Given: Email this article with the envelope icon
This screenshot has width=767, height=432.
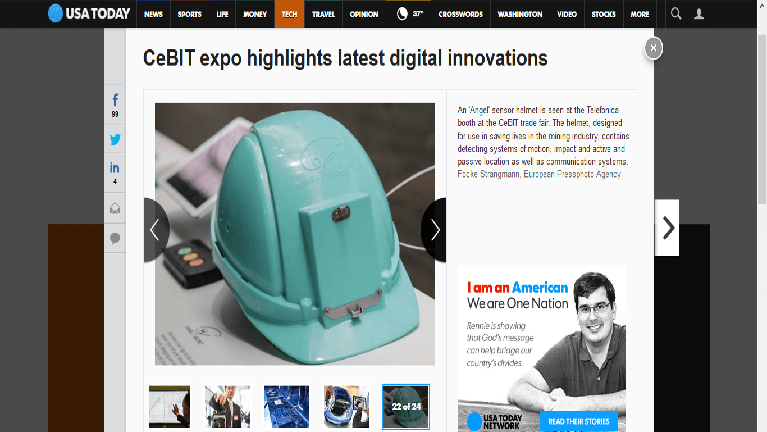Looking at the screenshot, I should tap(115, 208).
